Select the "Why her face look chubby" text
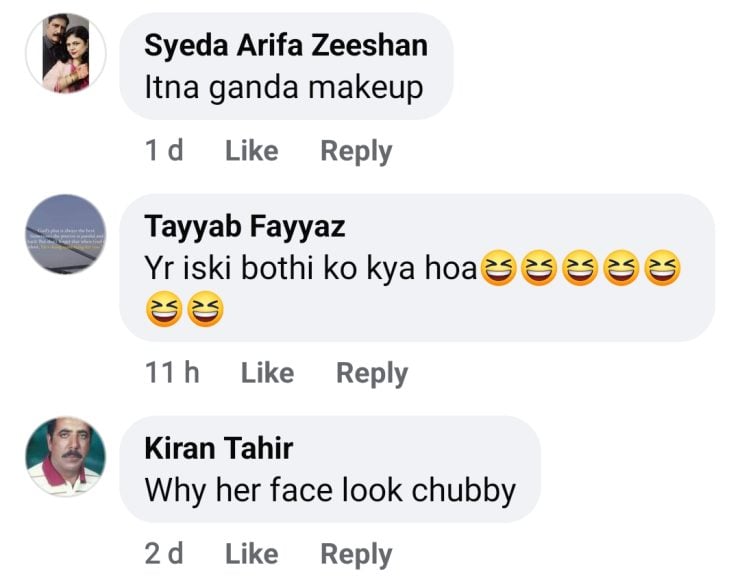The width and height of the screenshot is (740, 576). coord(330,491)
